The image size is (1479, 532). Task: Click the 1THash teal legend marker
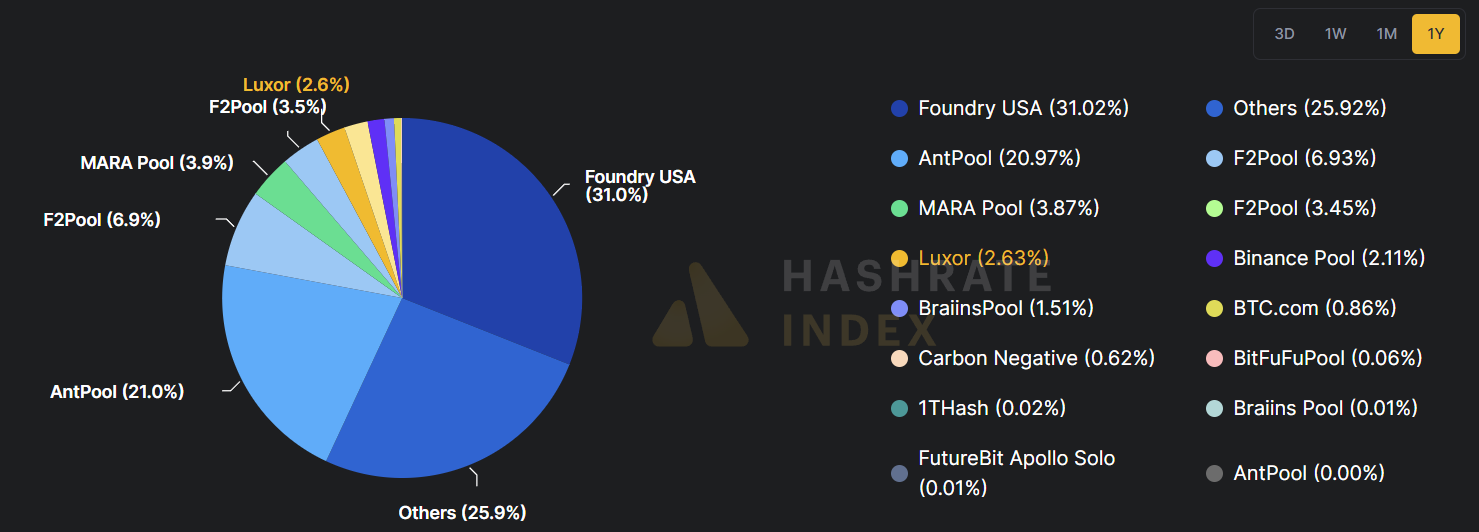point(899,408)
